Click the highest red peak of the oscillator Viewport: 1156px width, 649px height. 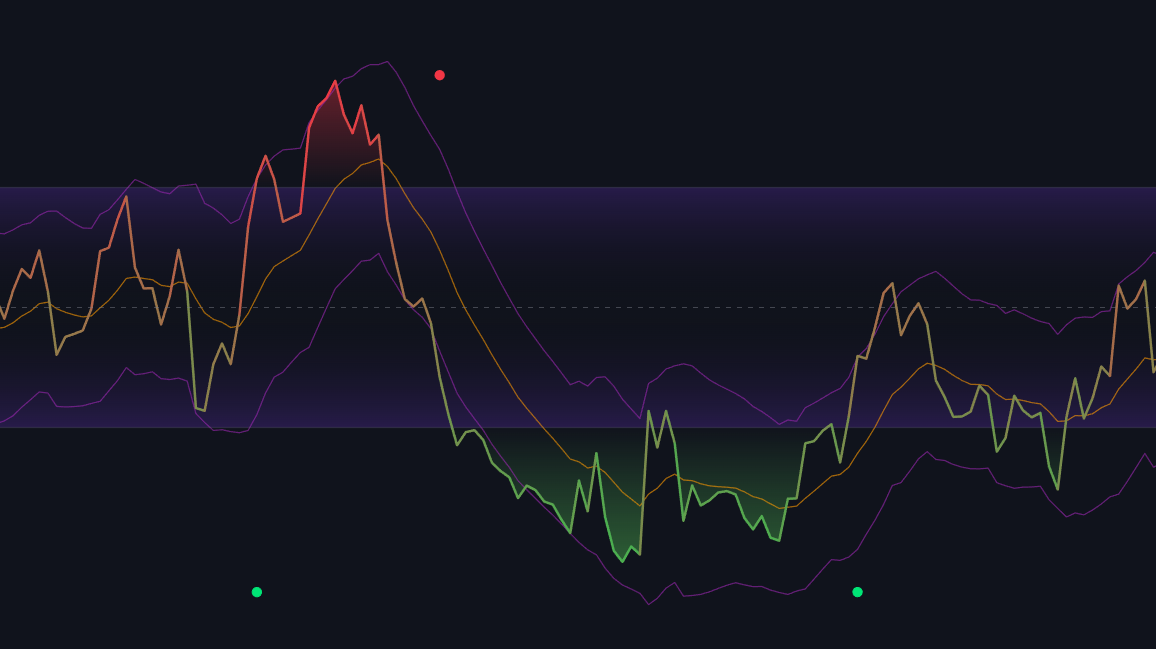(335, 81)
